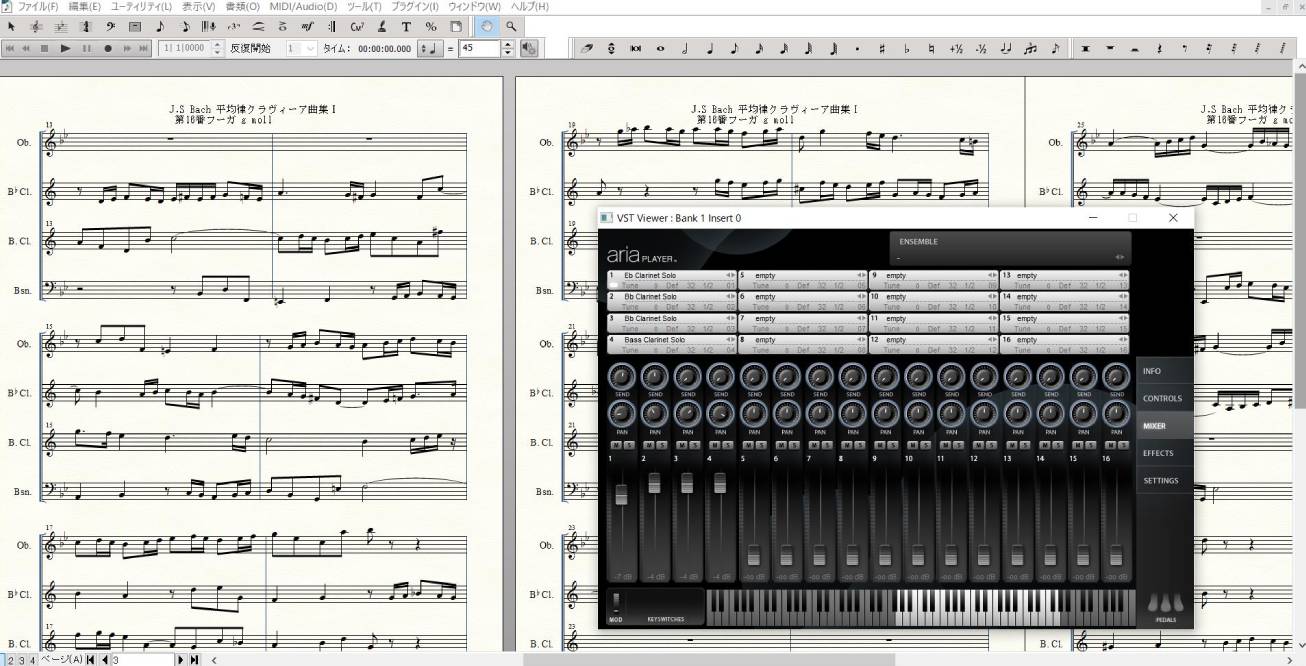This screenshot has height=666, width=1306.
Task: Add a natural accidental
Action: [x=931, y=48]
